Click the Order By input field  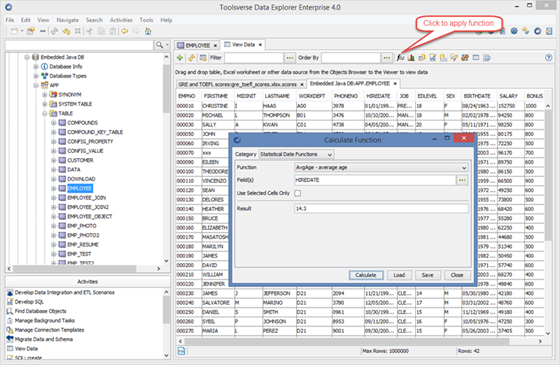click(351, 58)
